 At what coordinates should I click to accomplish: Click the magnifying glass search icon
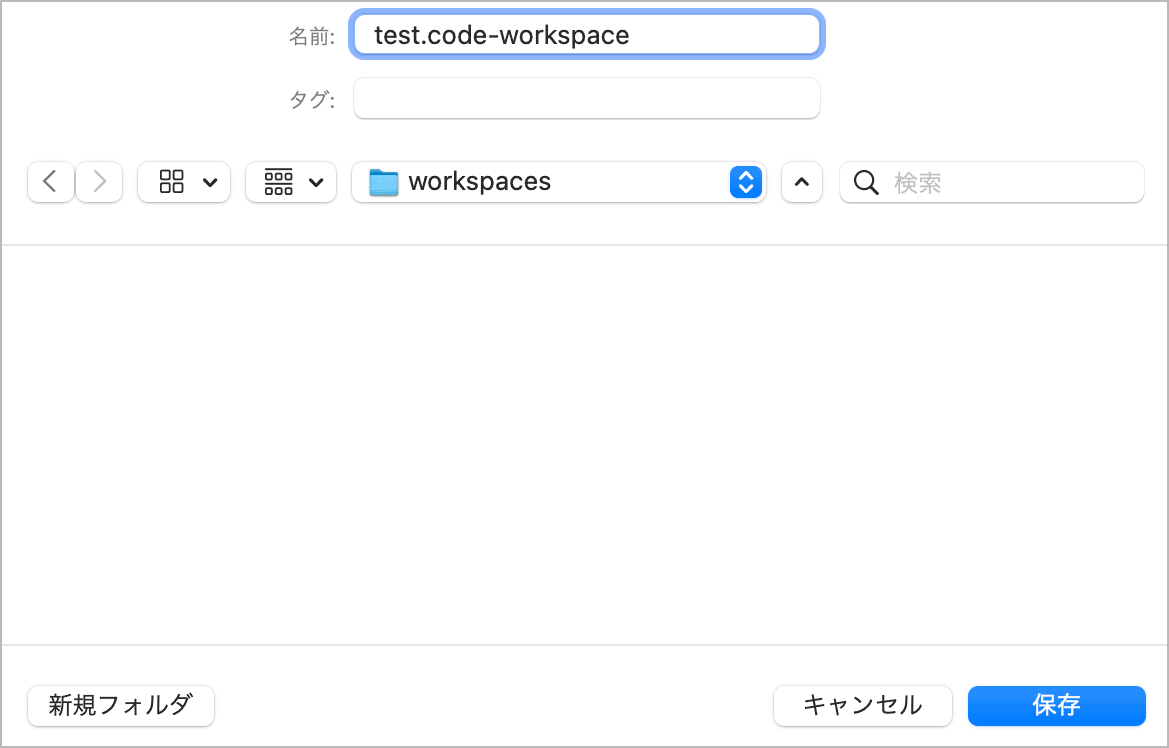[866, 182]
